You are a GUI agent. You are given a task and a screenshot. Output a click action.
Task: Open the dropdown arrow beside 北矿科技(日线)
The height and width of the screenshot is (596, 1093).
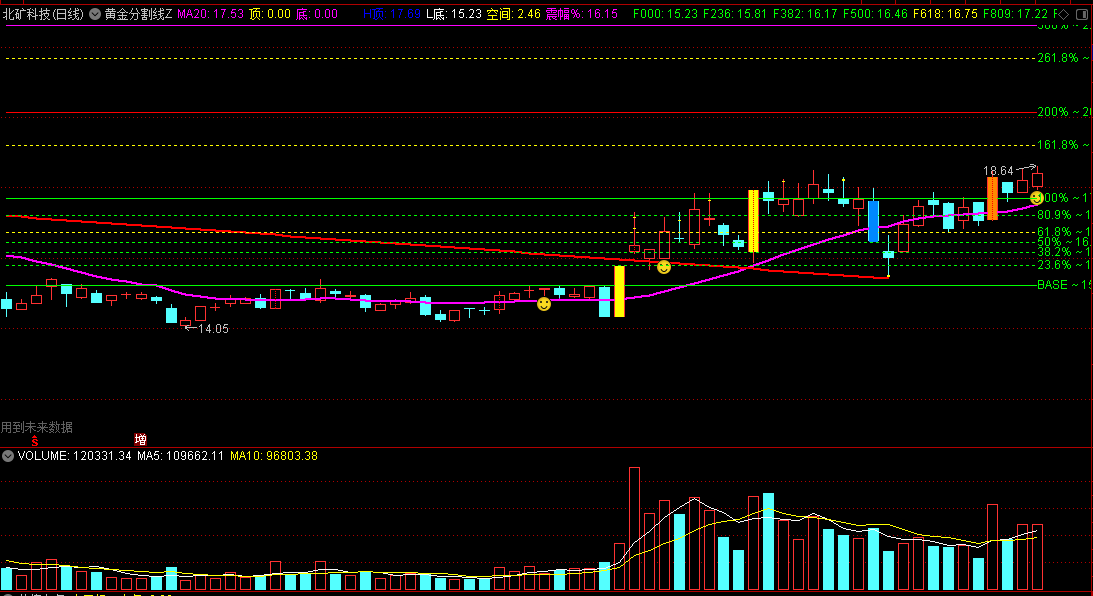click(x=95, y=14)
